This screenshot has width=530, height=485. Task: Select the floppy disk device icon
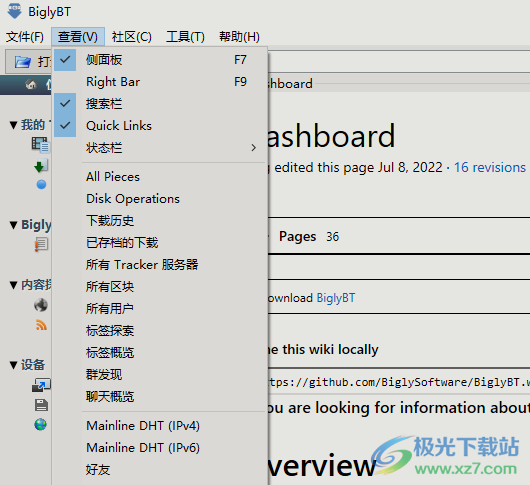(41, 405)
